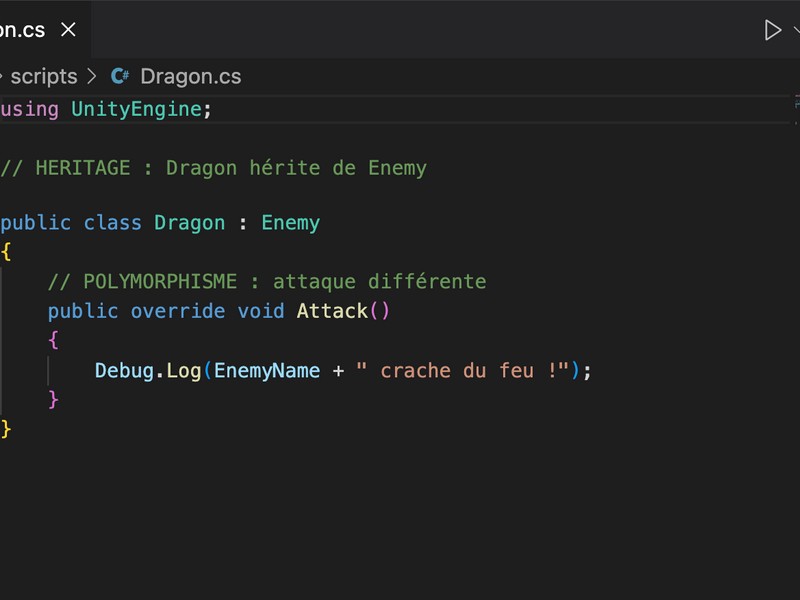The height and width of the screenshot is (600, 800).
Task: Click the override keyword
Action: (x=177, y=311)
